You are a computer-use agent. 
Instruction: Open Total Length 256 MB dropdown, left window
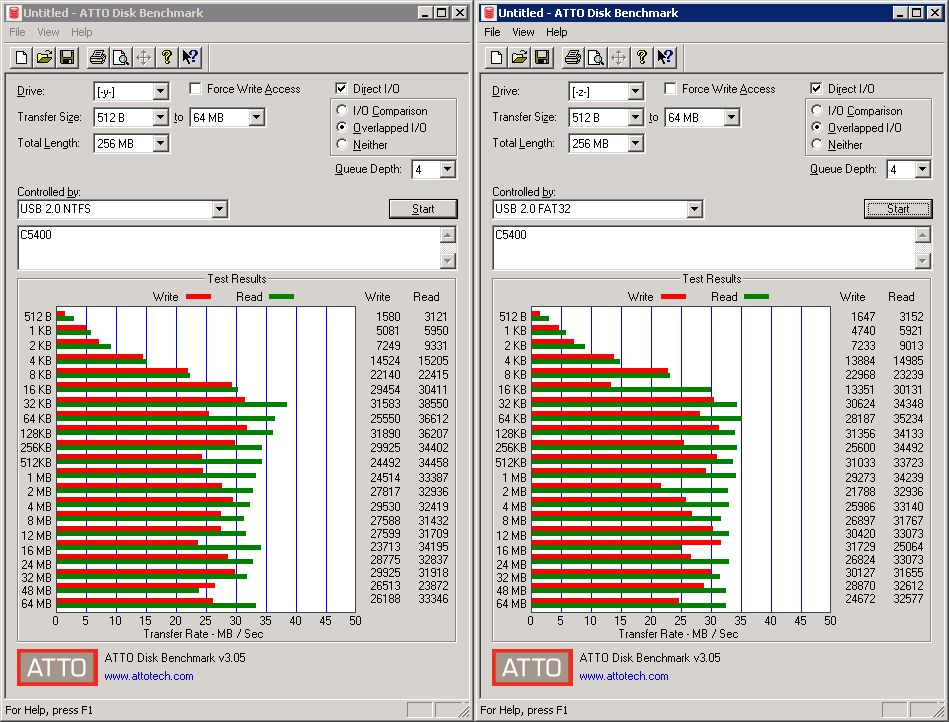coord(160,143)
